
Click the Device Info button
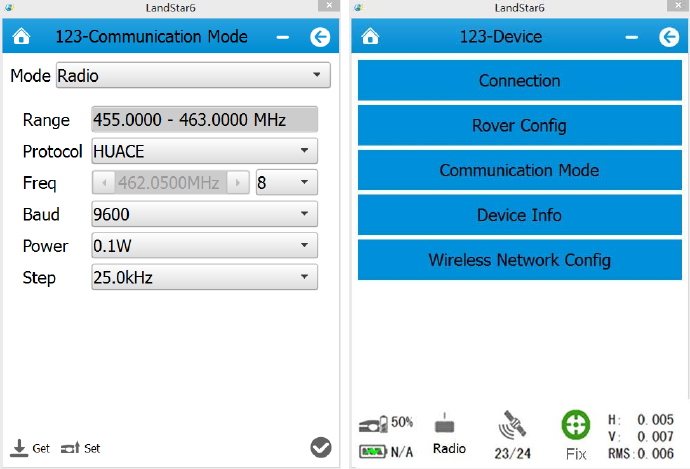coord(519,215)
